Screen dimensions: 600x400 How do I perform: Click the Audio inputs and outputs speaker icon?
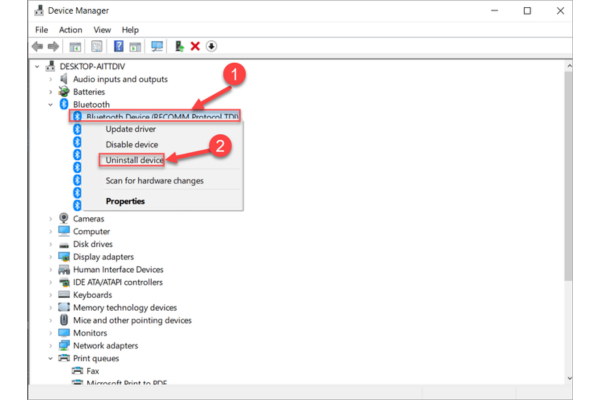(x=64, y=79)
